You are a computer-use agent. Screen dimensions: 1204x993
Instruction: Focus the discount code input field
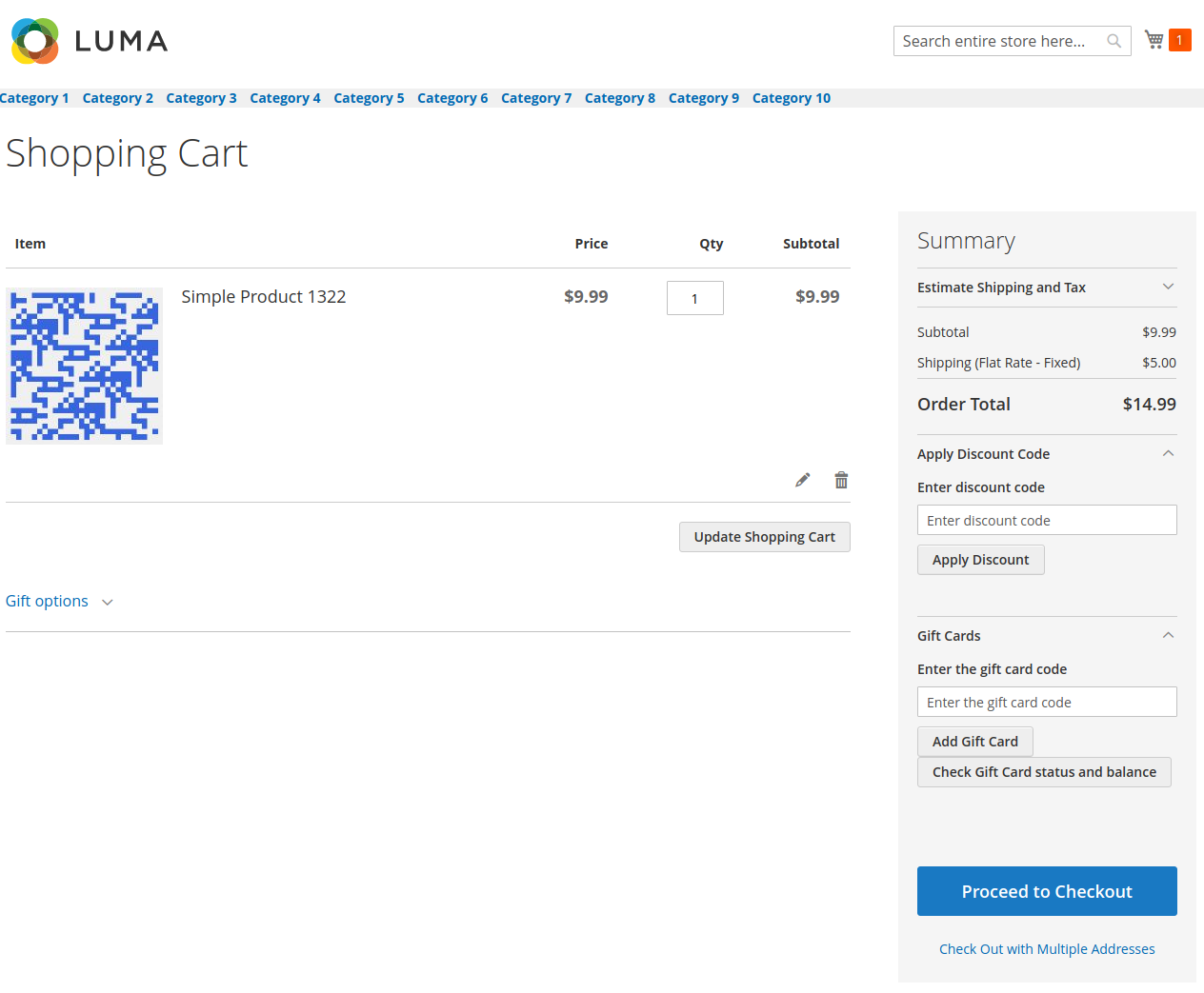1047,520
